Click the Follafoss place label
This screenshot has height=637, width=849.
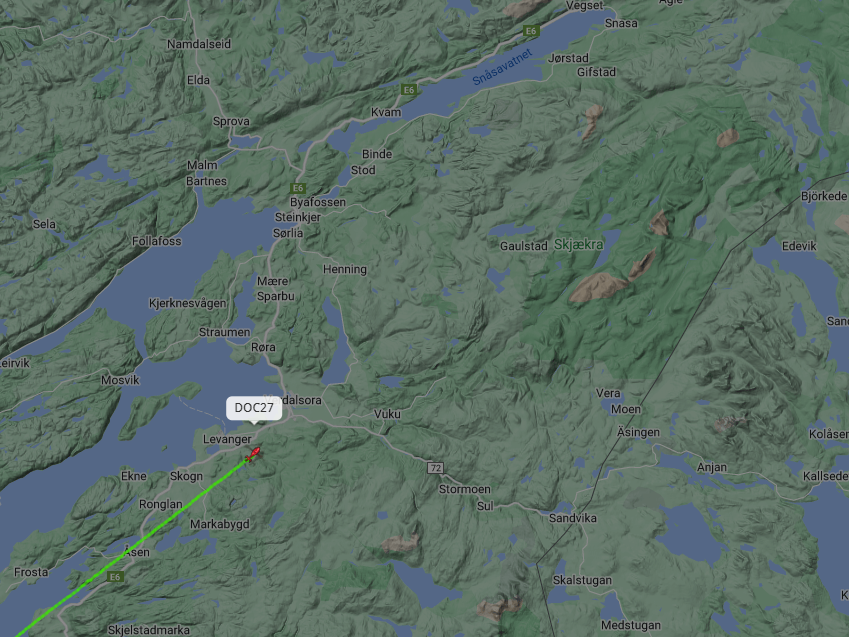tap(156, 241)
